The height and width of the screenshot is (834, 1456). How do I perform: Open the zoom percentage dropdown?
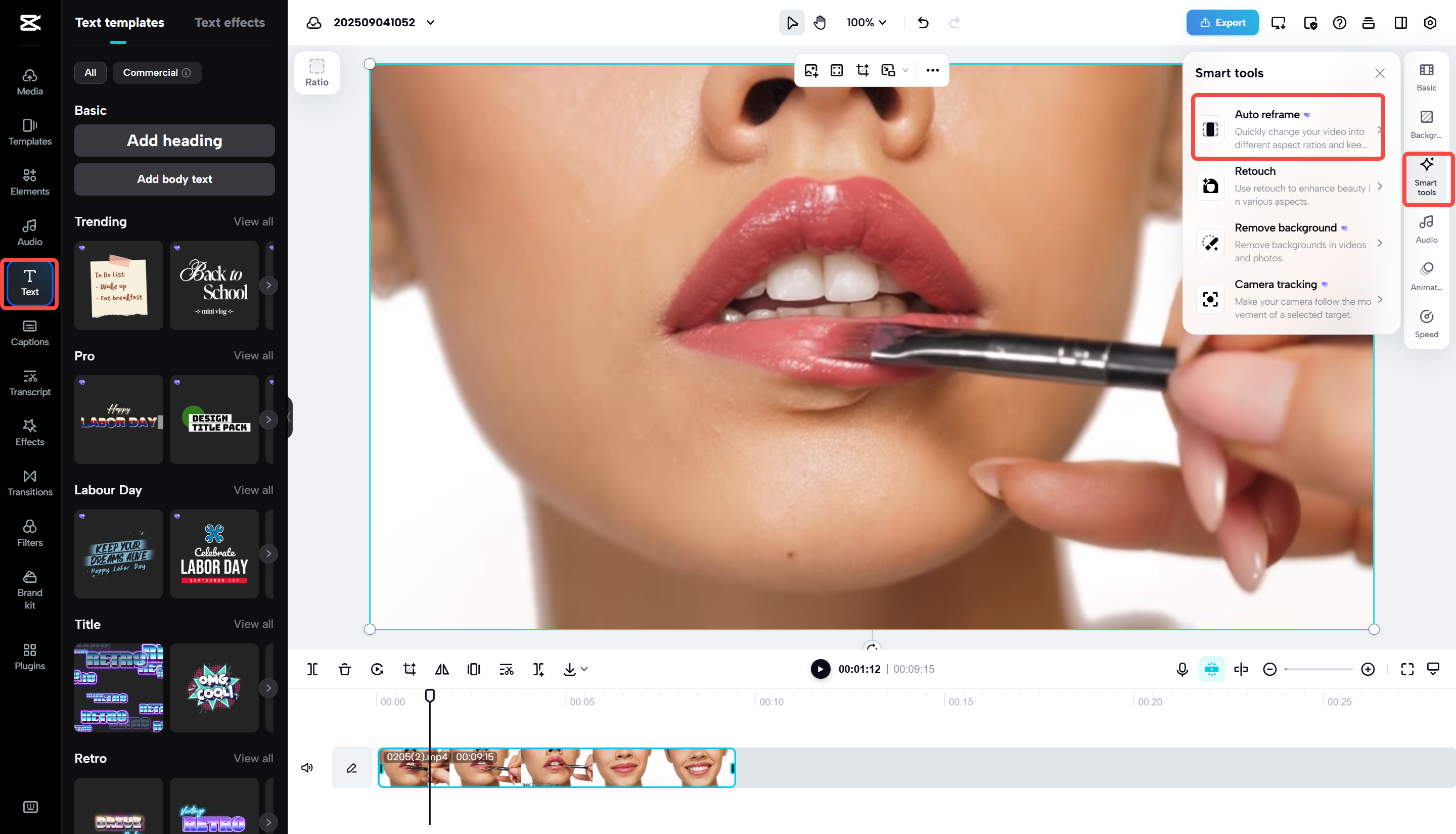tap(866, 22)
